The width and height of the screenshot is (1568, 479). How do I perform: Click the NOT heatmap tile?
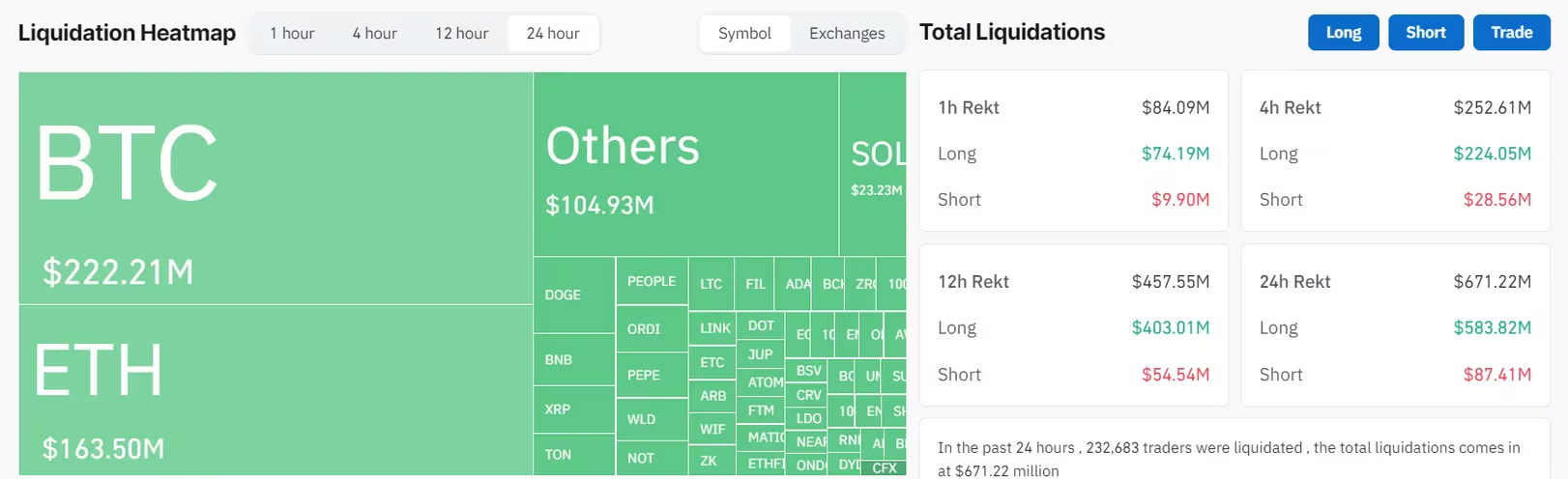[x=652, y=459]
